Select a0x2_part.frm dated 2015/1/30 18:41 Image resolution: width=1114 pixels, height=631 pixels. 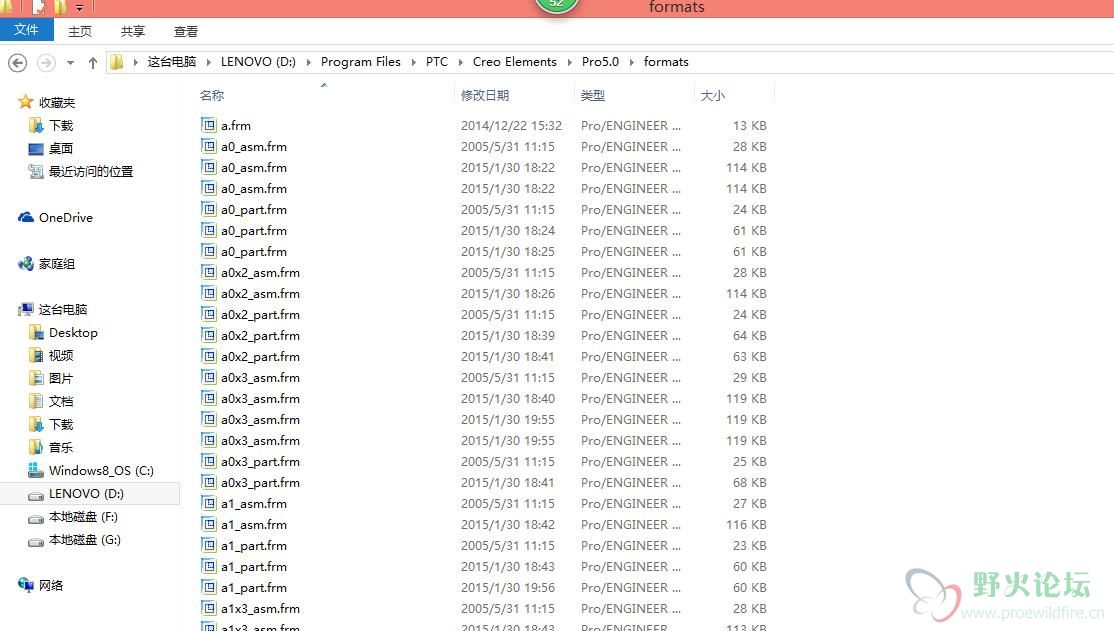(260, 357)
